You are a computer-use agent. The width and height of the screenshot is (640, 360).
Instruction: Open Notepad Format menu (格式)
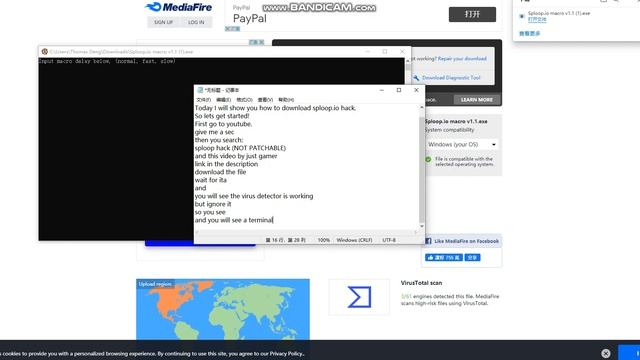(244, 100)
